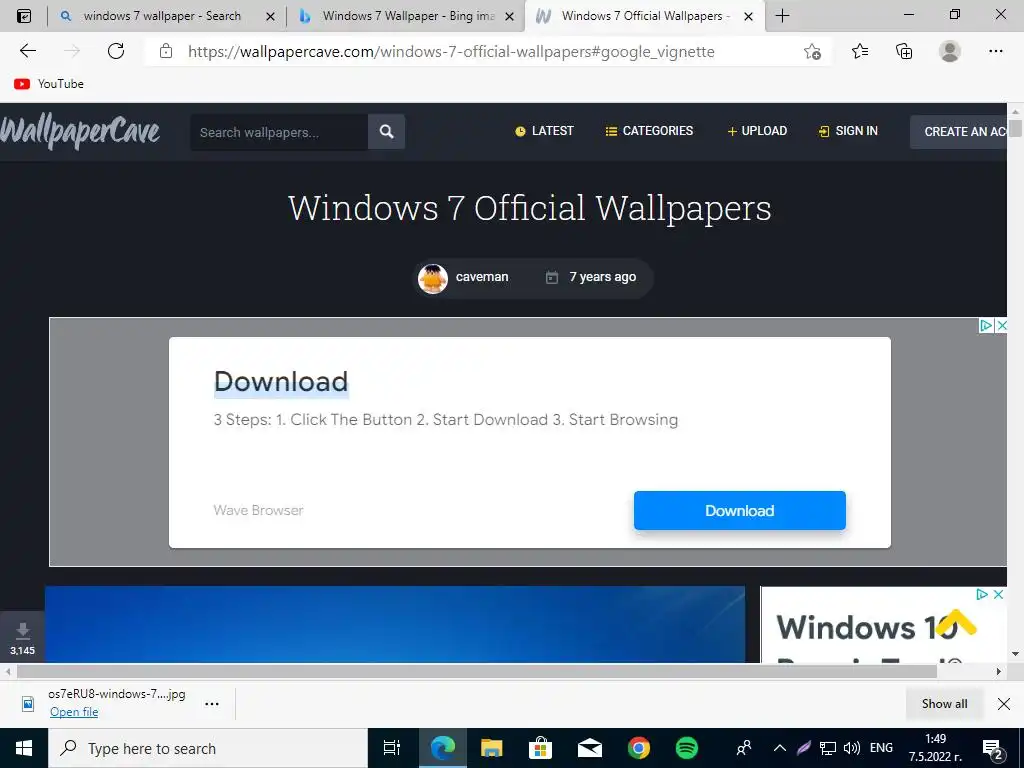Open the Favorites list
Screen dimensions: 1024x768
coord(860,51)
